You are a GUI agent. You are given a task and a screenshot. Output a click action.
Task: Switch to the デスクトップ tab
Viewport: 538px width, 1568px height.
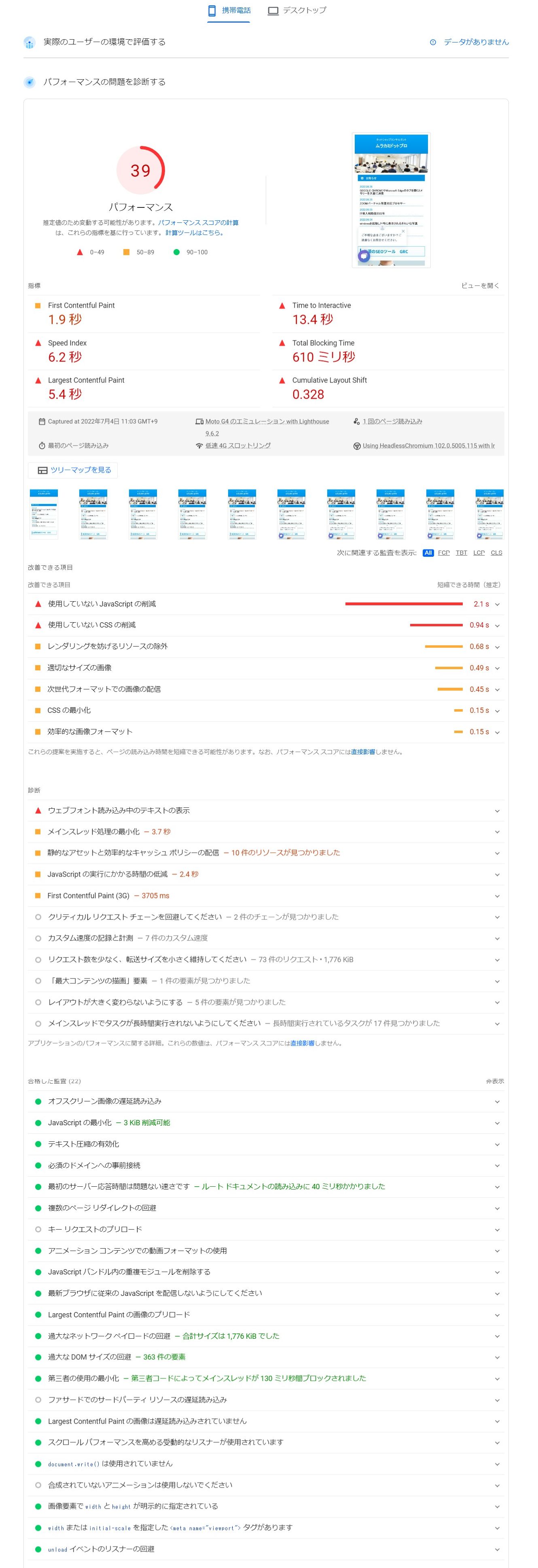coord(297,11)
